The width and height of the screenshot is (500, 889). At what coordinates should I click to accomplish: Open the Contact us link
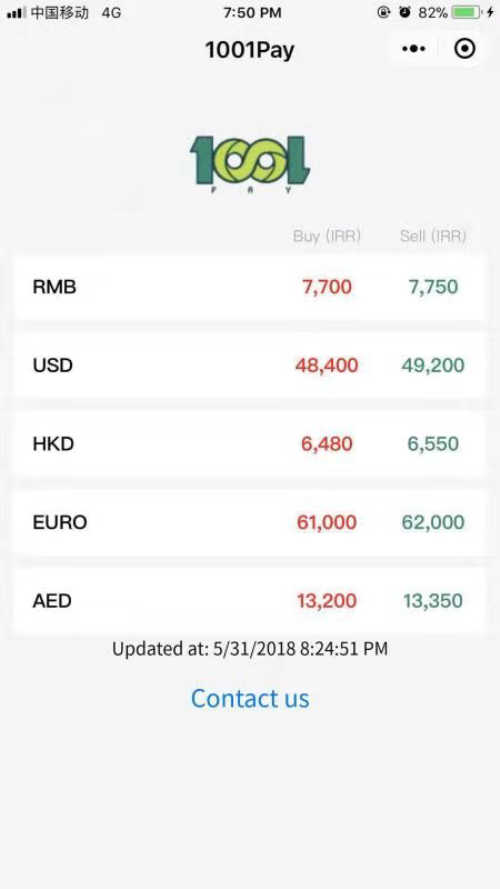coord(250,698)
